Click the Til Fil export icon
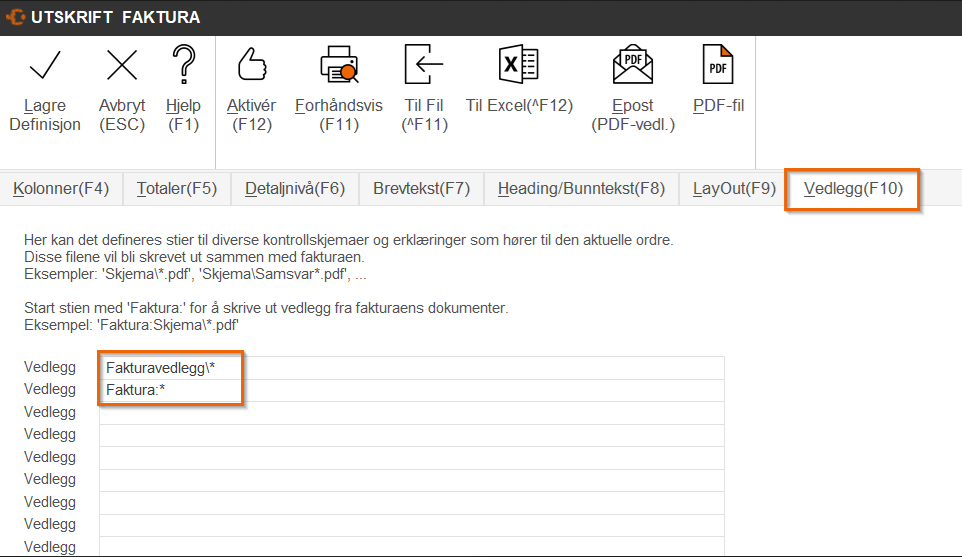 coord(424,66)
